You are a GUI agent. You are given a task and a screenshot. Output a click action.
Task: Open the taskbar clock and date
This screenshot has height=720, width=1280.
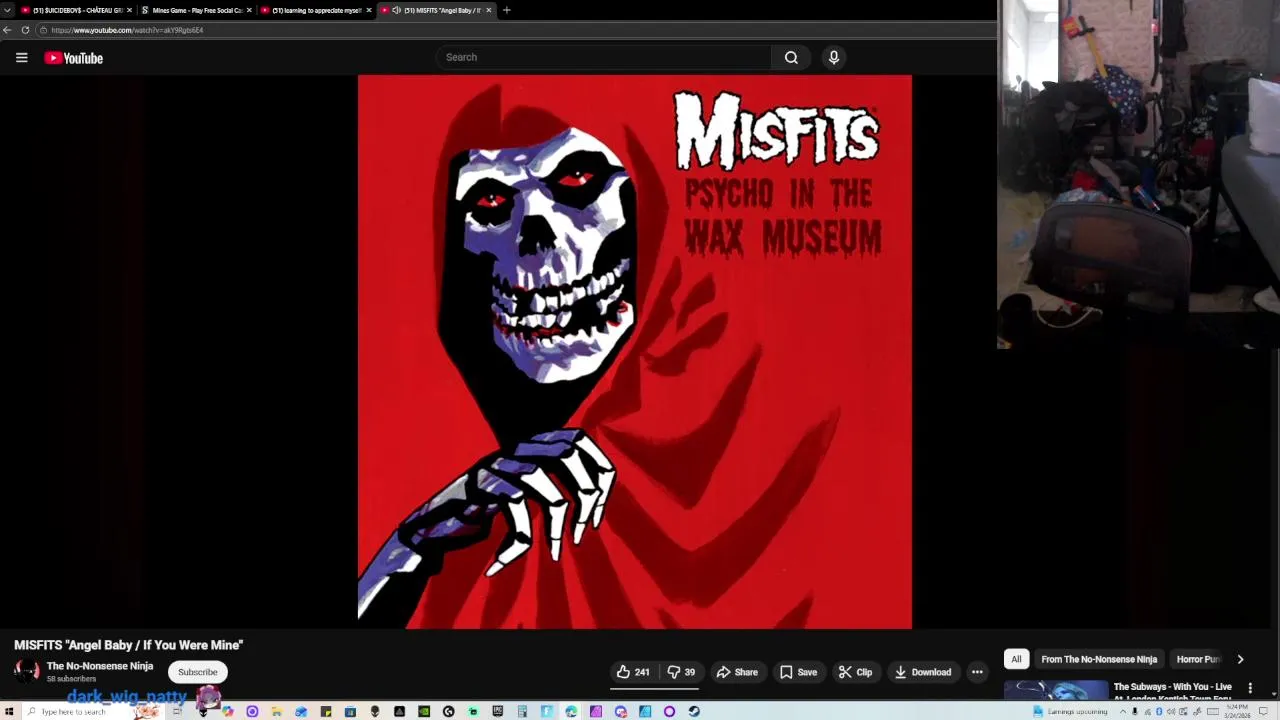(1237, 711)
